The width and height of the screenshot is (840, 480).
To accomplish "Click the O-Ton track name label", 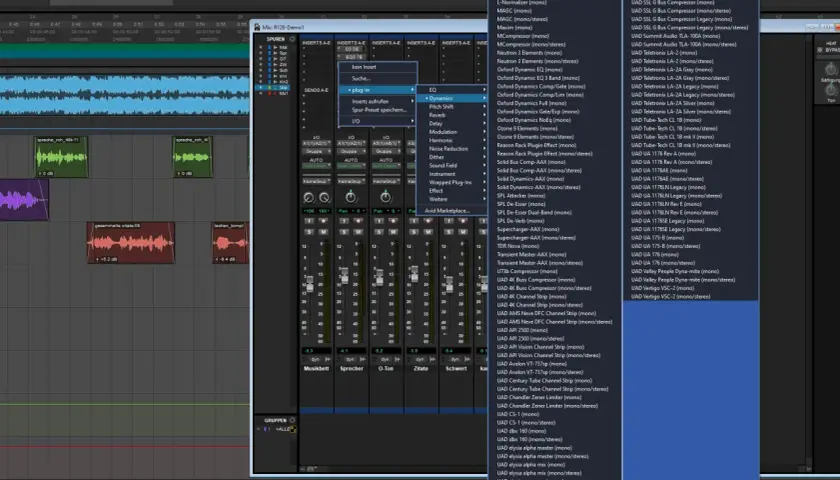I will [x=386, y=369].
